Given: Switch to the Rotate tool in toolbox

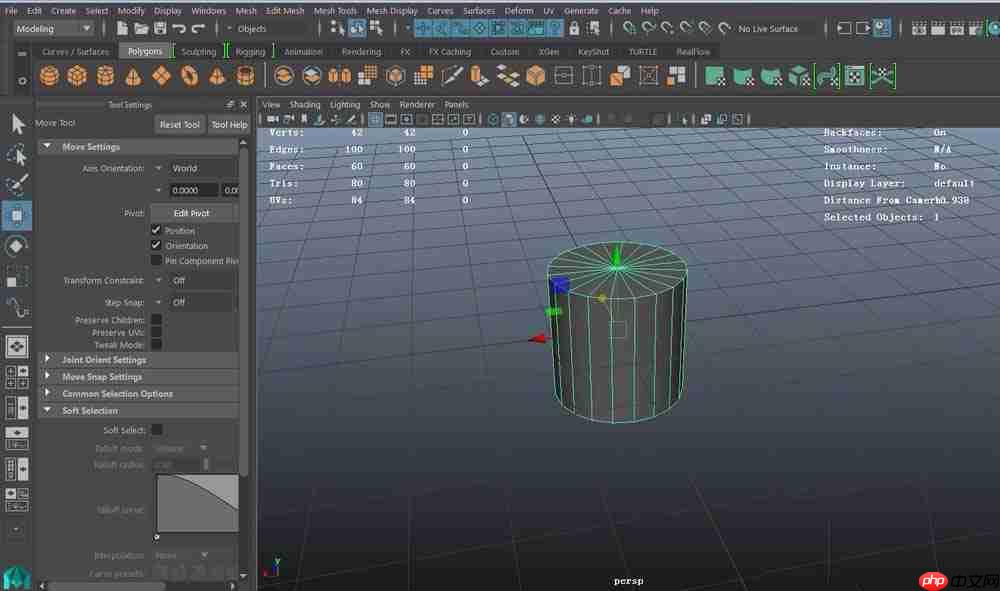Looking at the screenshot, I should (x=17, y=246).
